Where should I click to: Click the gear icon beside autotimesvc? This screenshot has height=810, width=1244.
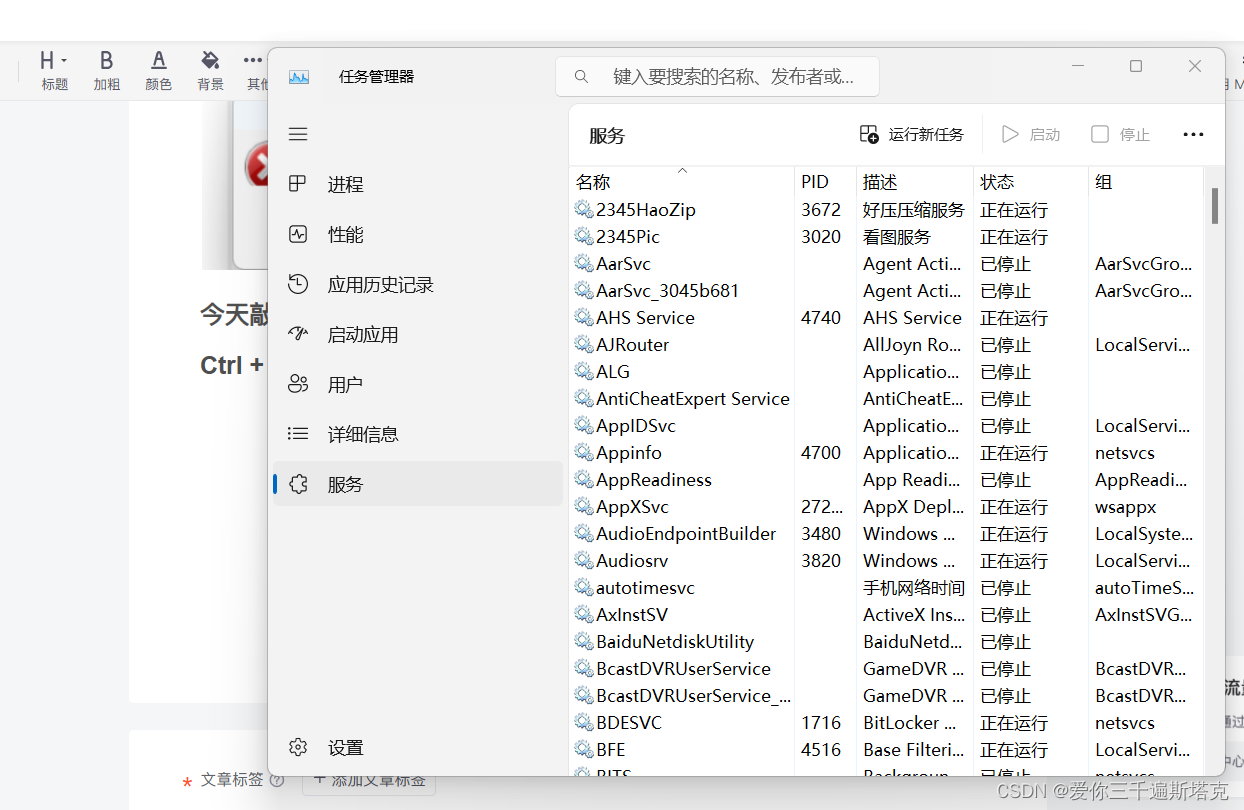click(x=584, y=587)
